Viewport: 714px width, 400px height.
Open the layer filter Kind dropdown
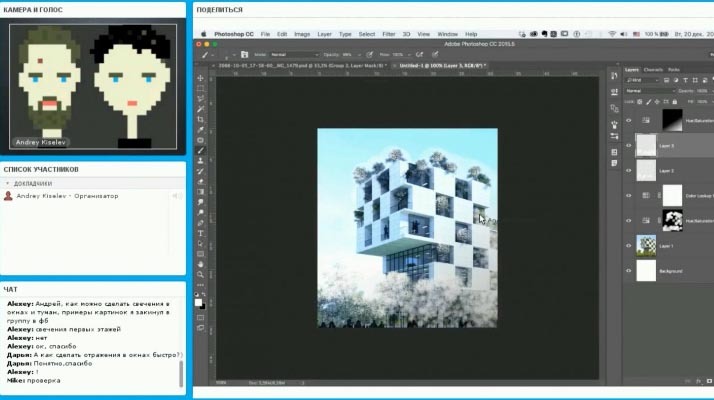[x=643, y=80]
